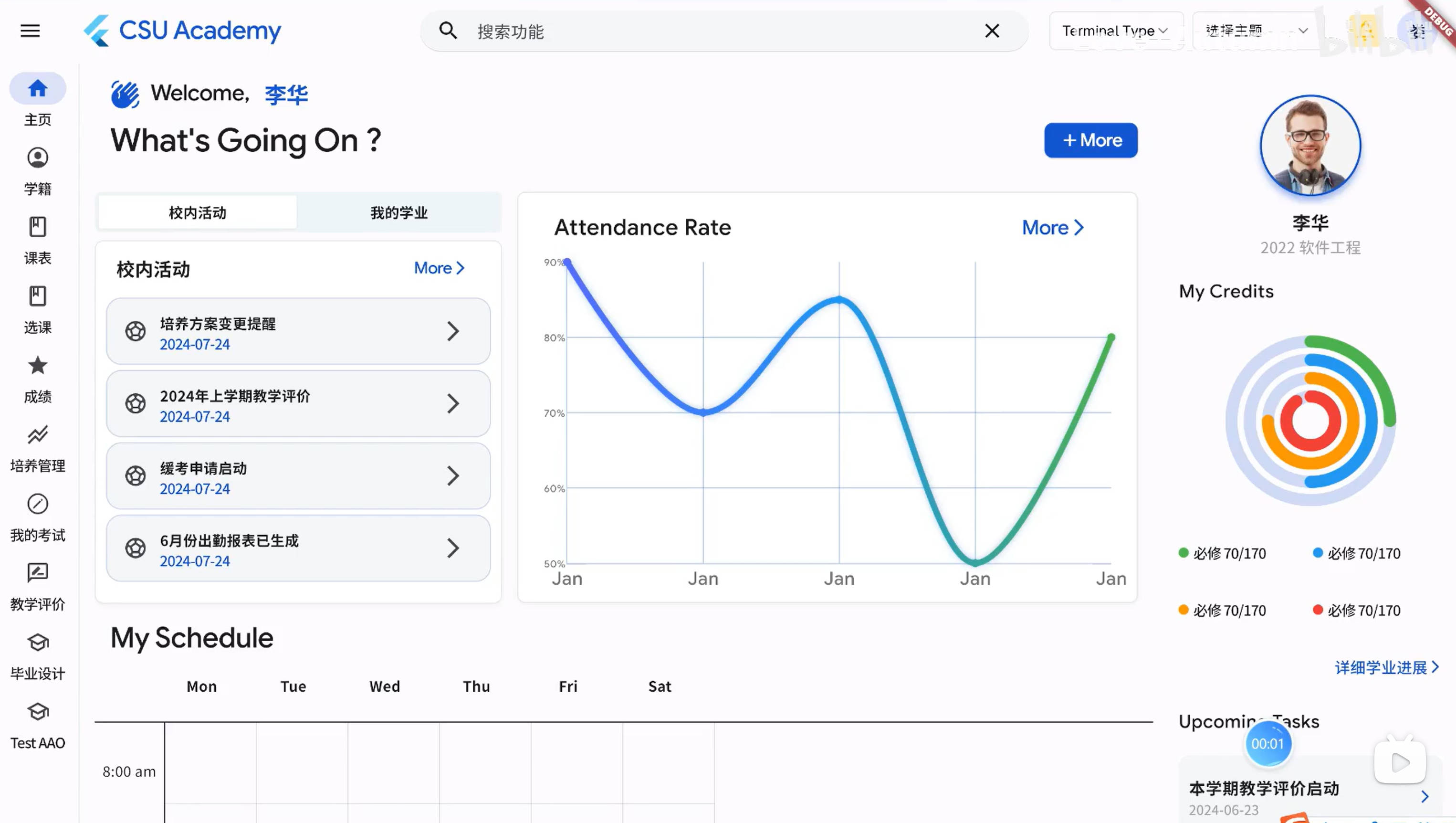Open the 毕业设计 graduation cap icon
The image size is (1456, 823).
point(37,642)
